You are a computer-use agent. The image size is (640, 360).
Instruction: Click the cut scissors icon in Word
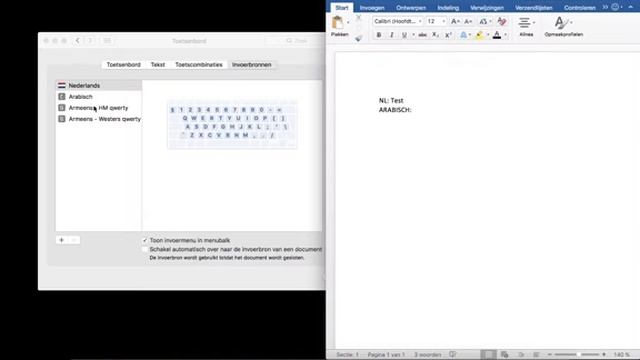(x=358, y=18)
